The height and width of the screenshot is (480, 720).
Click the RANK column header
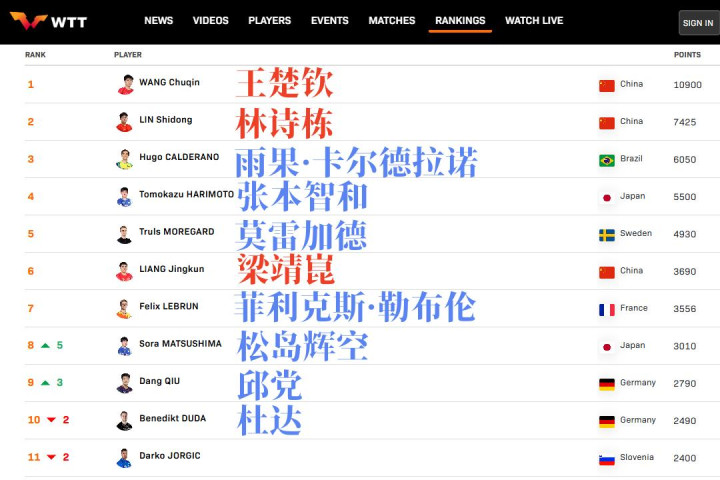35,55
